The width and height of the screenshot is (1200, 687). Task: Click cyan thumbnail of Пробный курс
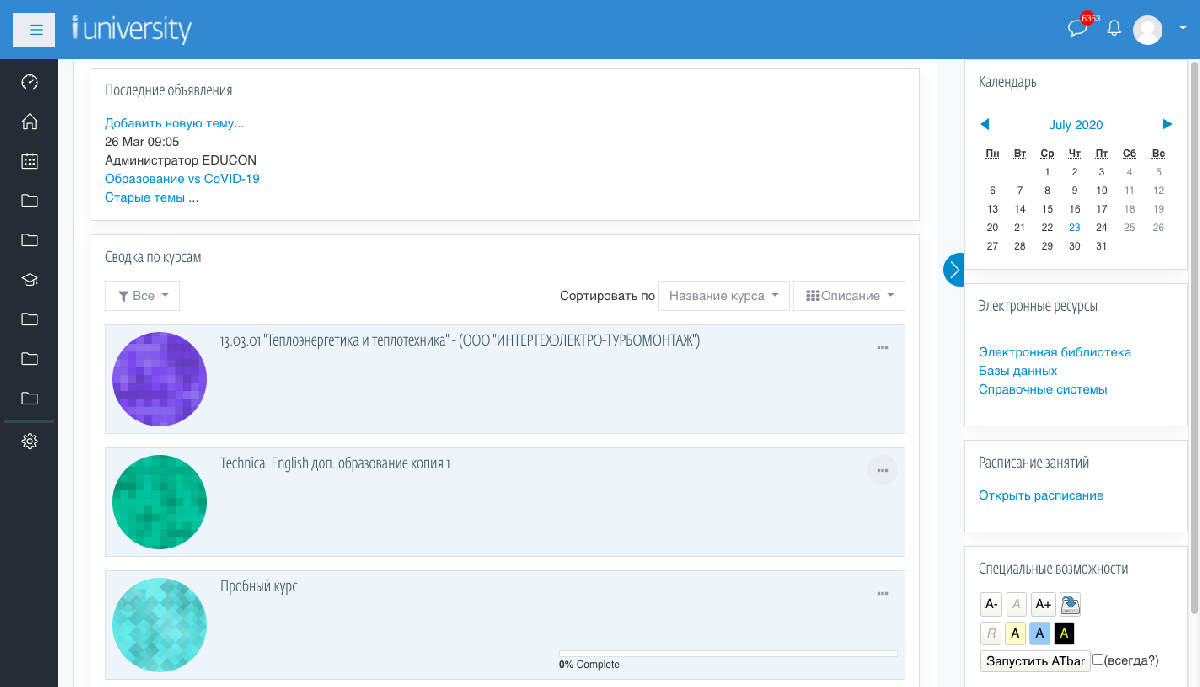(160, 625)
